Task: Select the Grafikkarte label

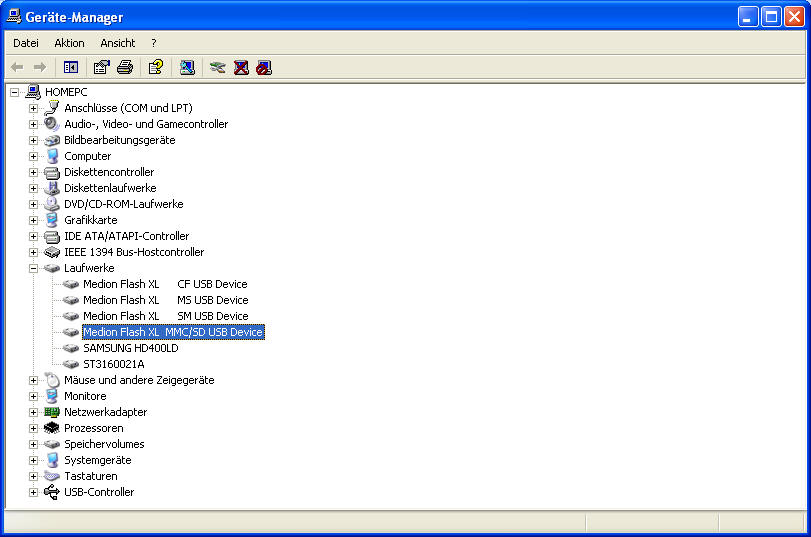Action: [91, 220]
